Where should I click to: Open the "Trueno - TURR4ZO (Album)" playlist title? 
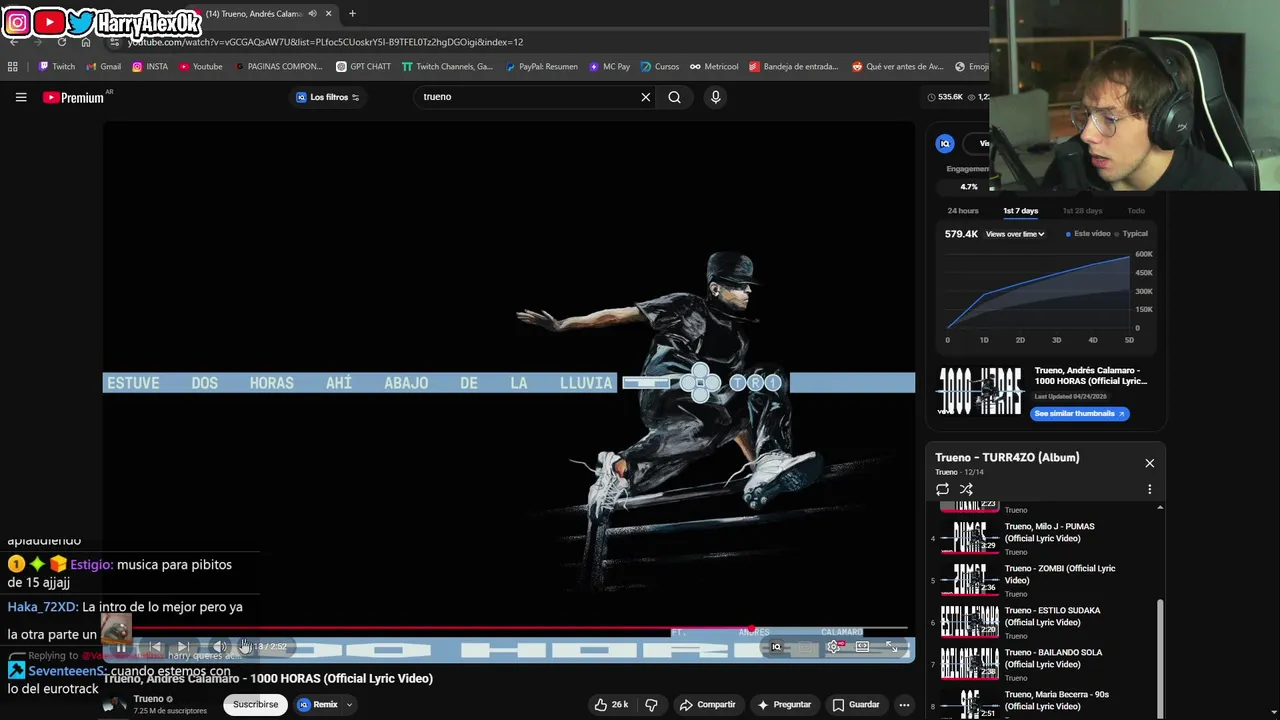(1007, 458)
